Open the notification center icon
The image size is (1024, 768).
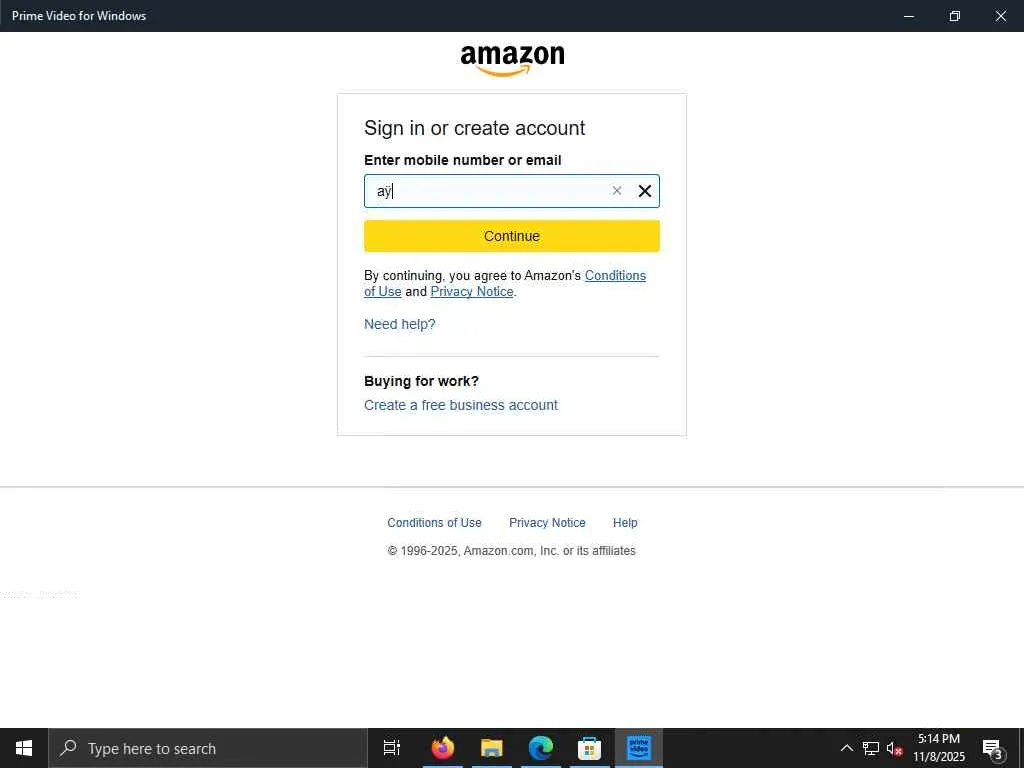pyautogui.click(x=992, y=748)
